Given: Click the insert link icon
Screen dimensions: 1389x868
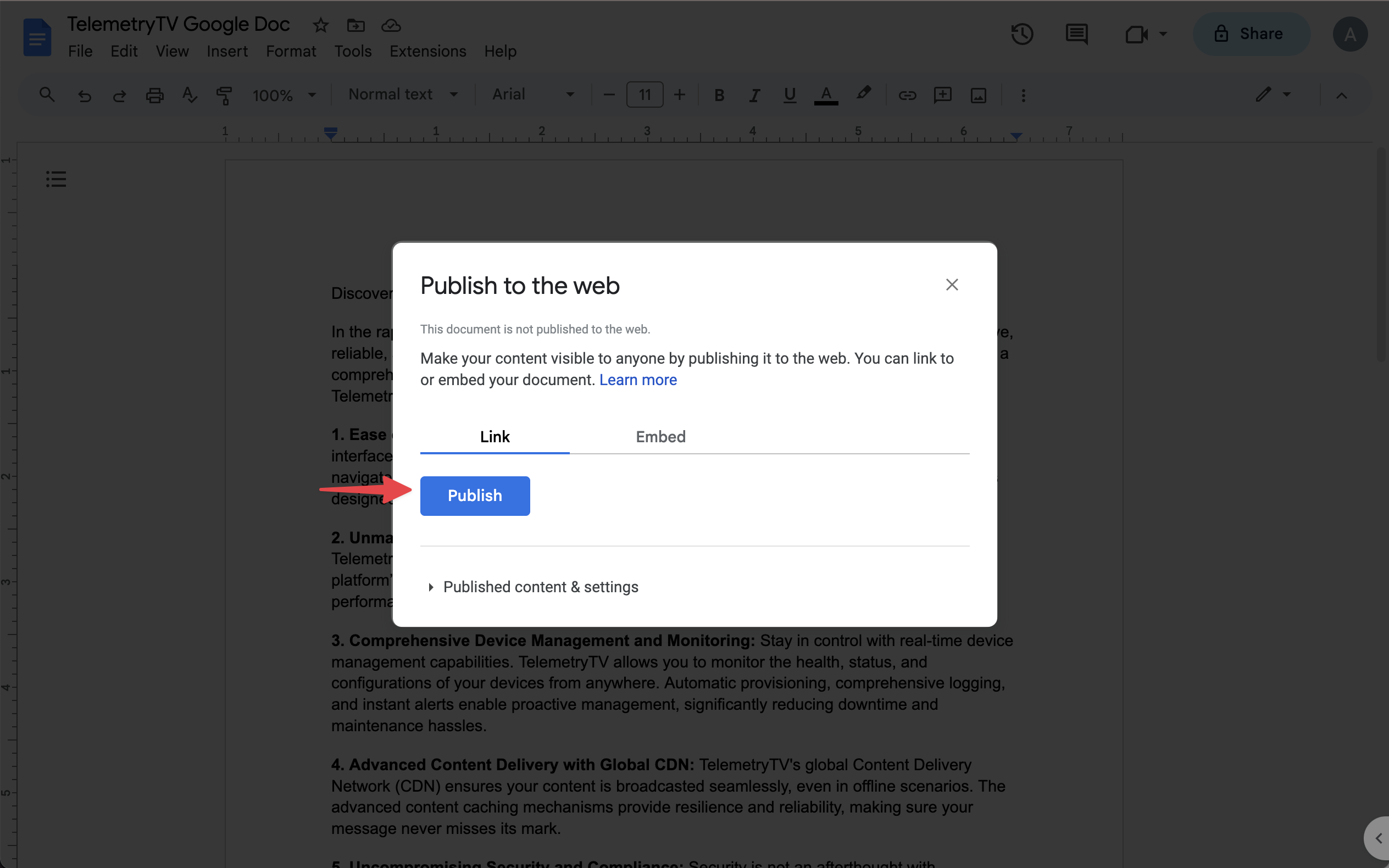Looking at the screenshot, I should [907, 94].
